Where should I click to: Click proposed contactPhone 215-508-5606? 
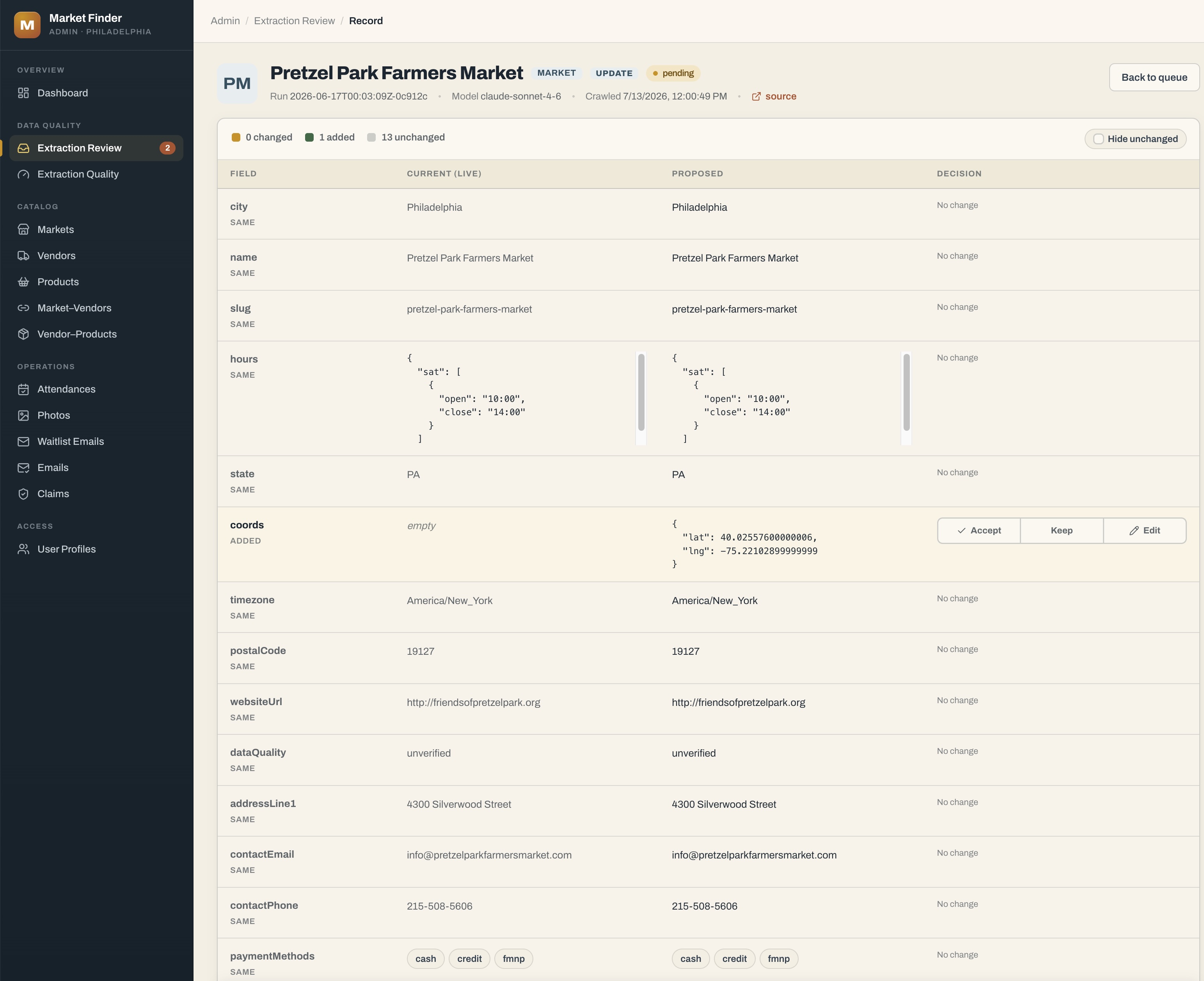[705, 906]
